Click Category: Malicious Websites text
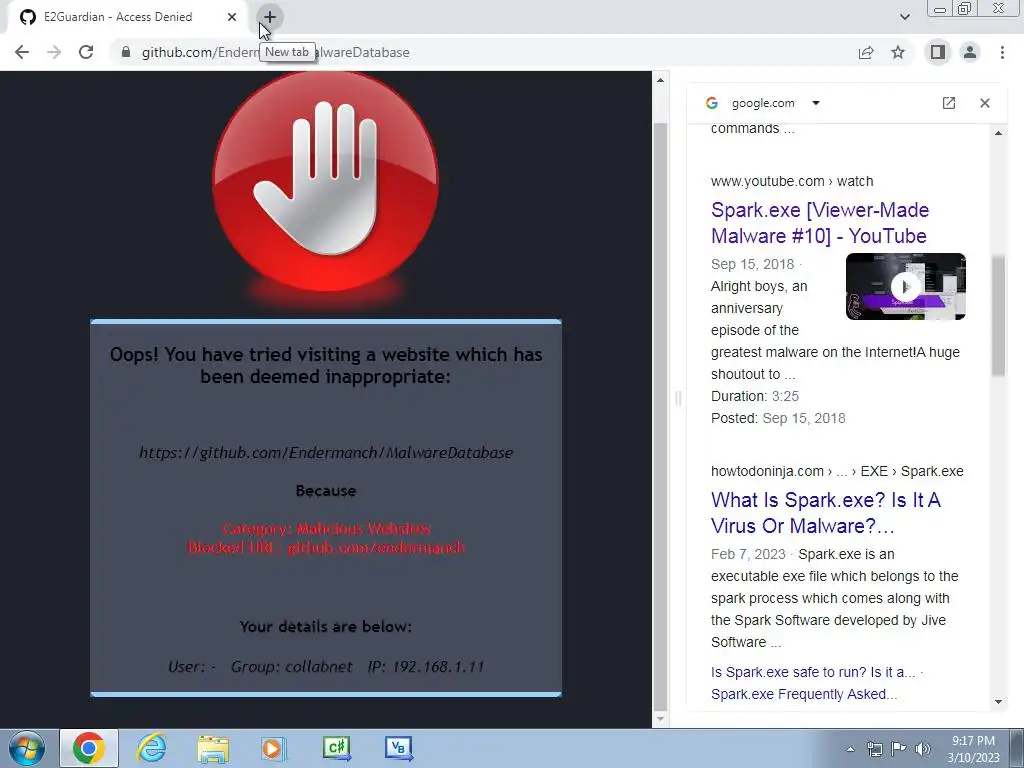This screenshot has width=1024, height=768. point(326,528)
